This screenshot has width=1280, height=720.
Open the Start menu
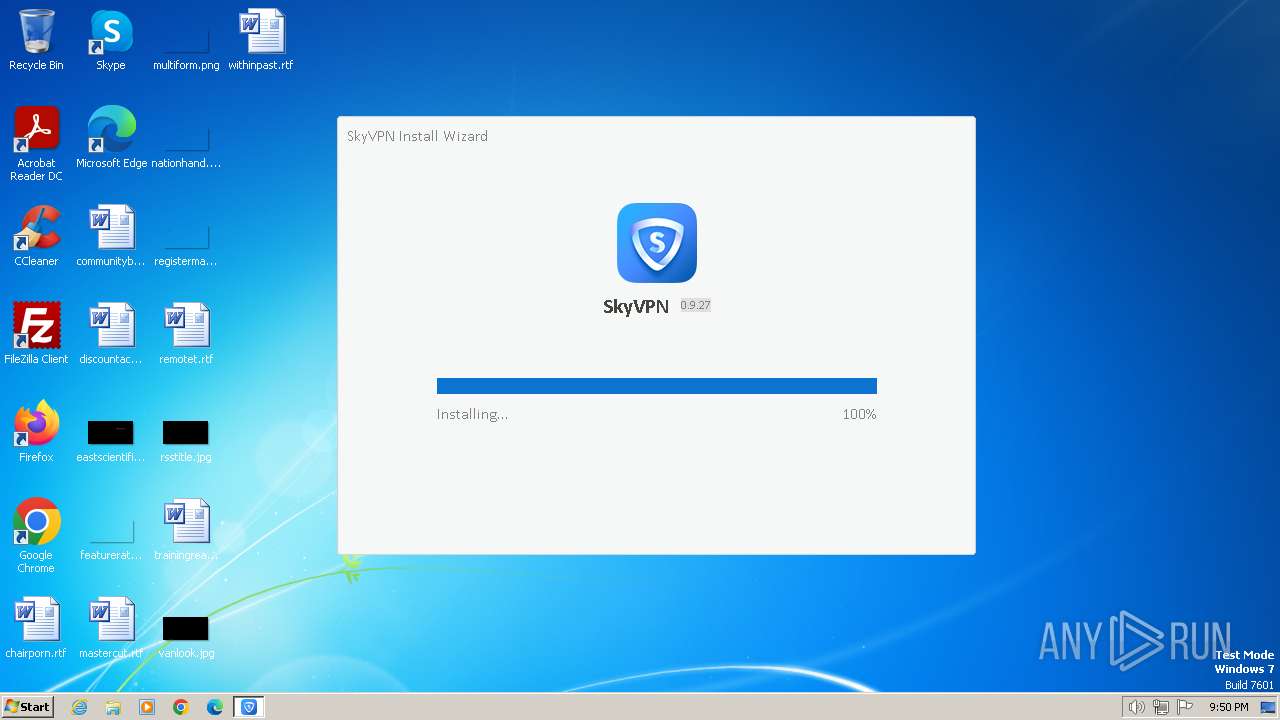click(27, 707)
